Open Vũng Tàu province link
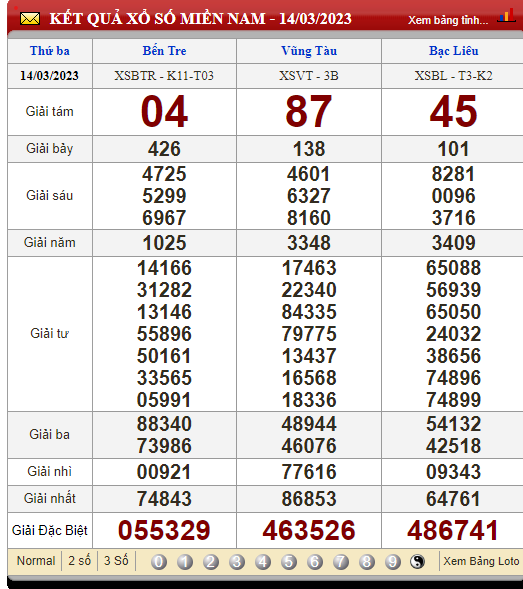The height and width of the screenshot is (589, 523). point(309,51)
